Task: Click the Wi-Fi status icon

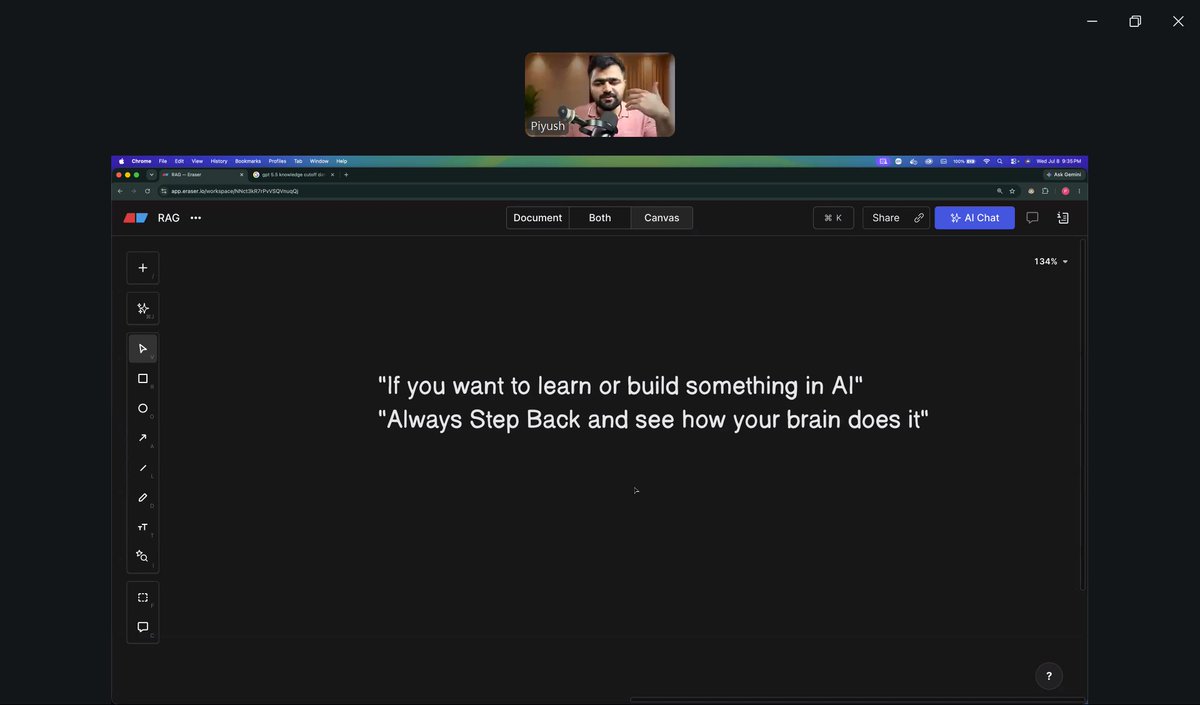Action: [x=986, y=161]
